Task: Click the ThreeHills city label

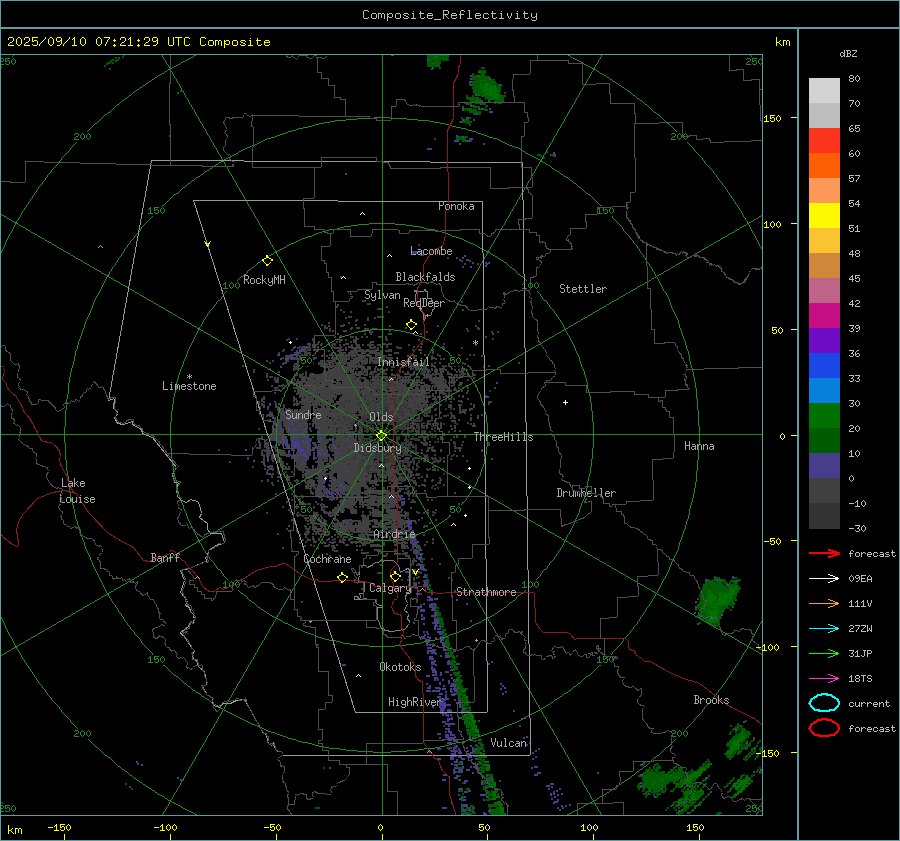Action: pos(503,437)
